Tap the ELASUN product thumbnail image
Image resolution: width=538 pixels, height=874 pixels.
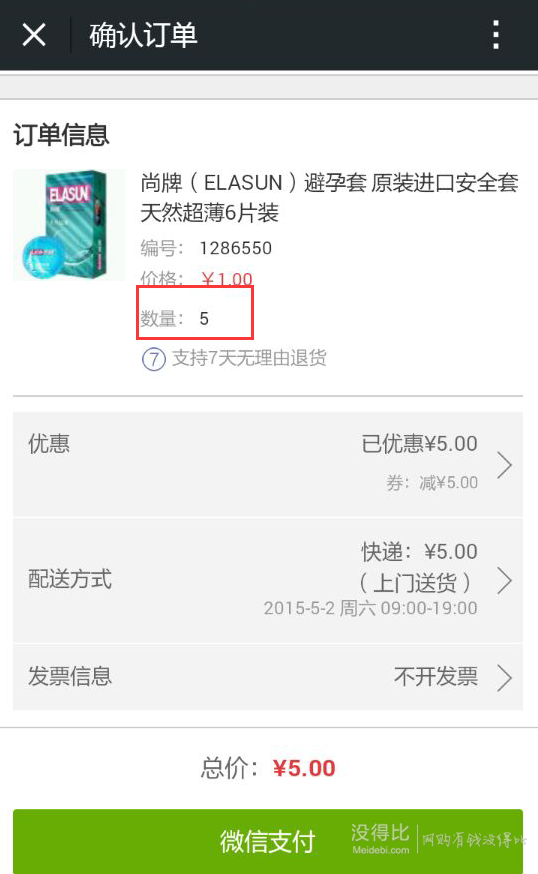69,225
